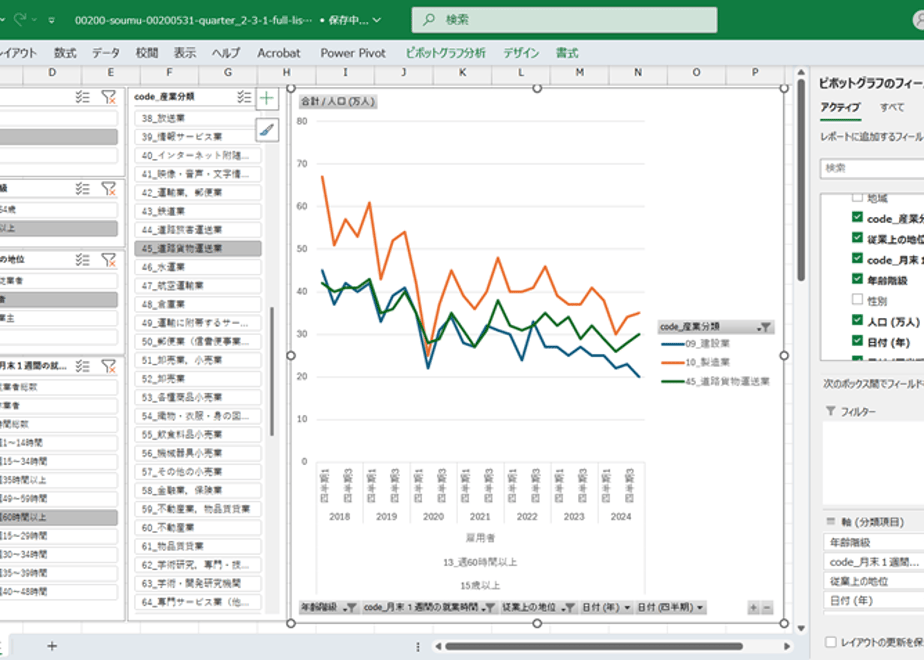The height and width of the screenshot is (660, 924).
Task: Check the 性別 field checkbox
Action: 857,299
